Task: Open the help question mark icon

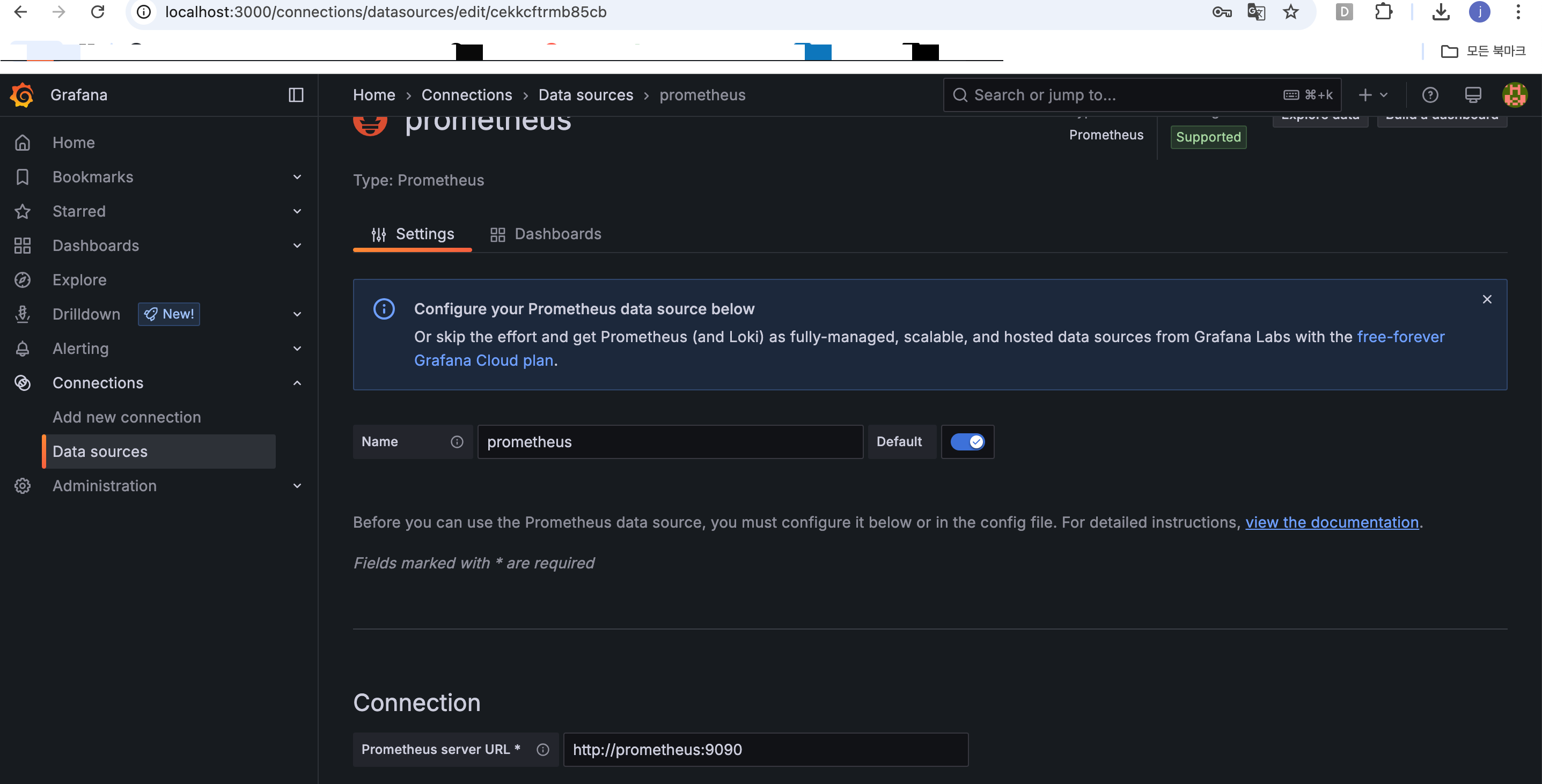Action: (x=1429, y=94)
